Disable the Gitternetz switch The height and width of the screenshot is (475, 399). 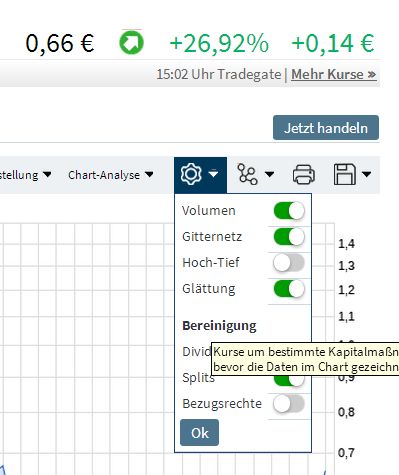coord(289,237)
